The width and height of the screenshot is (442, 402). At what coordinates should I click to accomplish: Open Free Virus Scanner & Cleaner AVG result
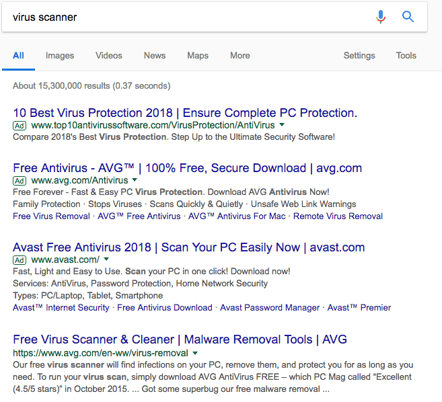pos(180,339)
